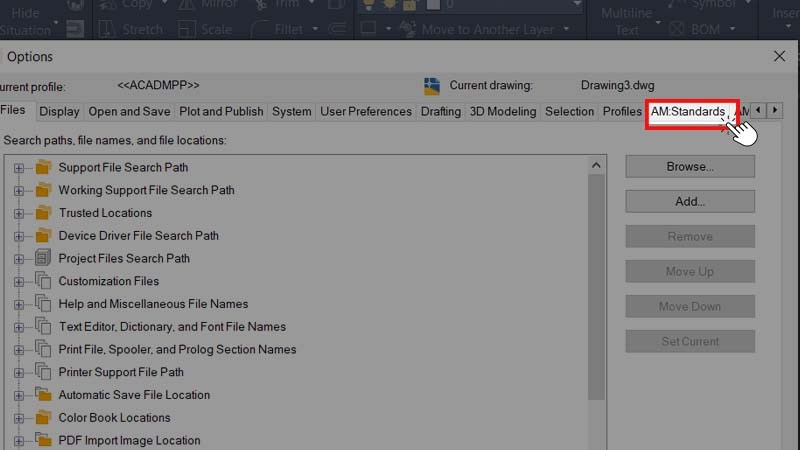Click the tree list vertical scrollbar thumb
The height and width of the screenshot is (450, 800).
pos(596,287)
